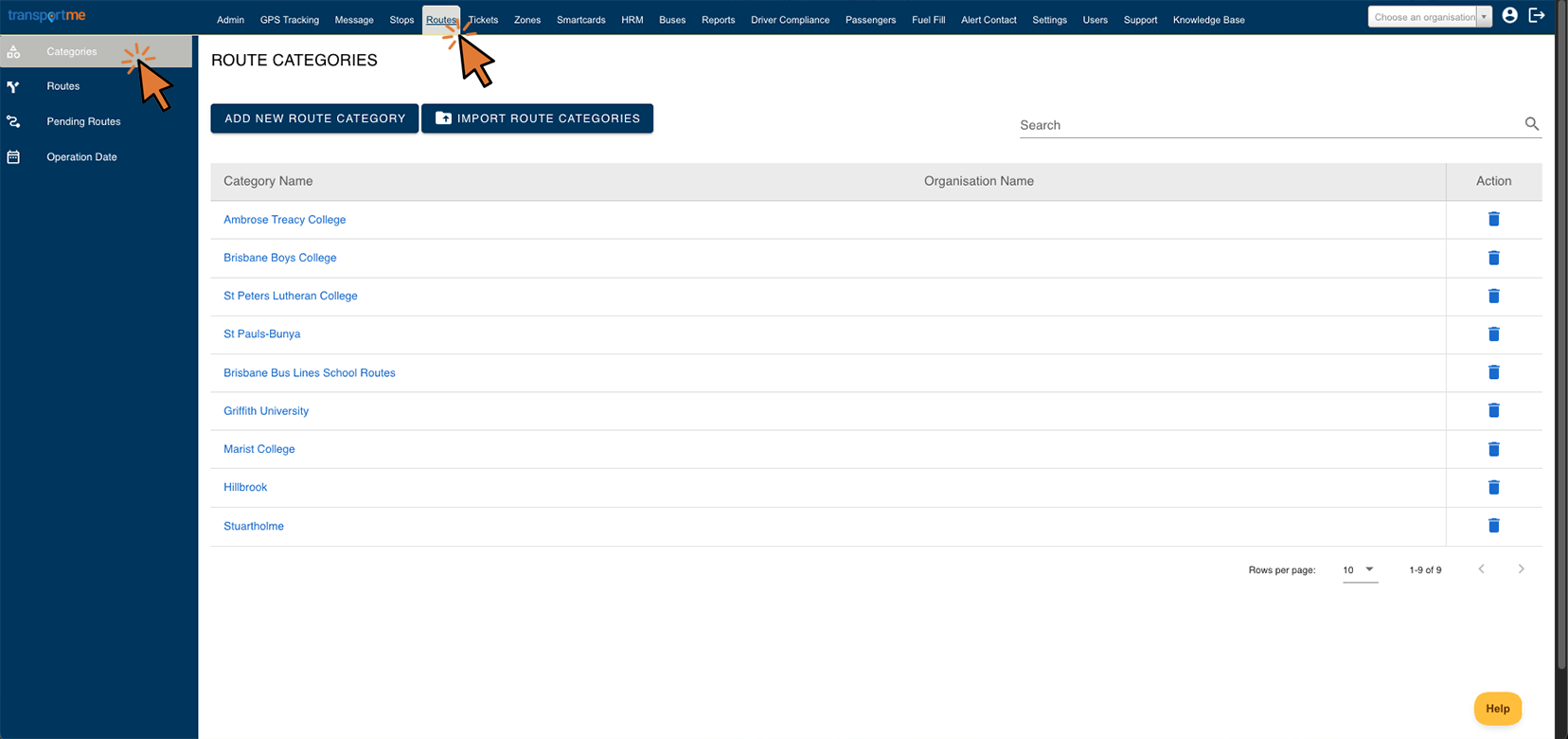Open Stuartholme category link
This screenshot has height=739, width=1568.
[254, 526]
